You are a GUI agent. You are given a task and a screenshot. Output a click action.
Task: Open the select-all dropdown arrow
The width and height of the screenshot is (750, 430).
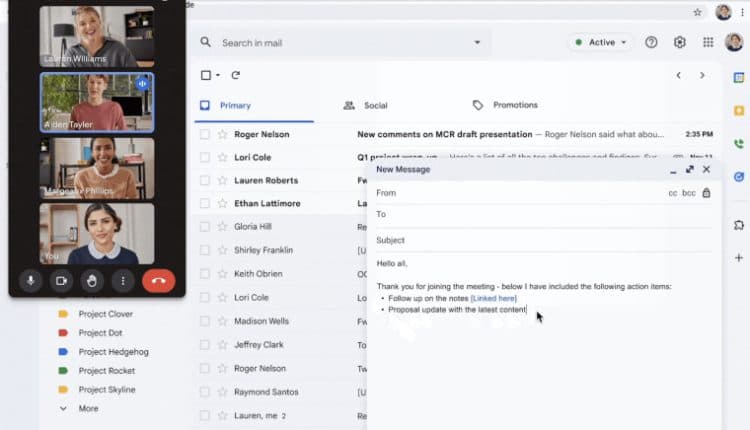[218, 75]
